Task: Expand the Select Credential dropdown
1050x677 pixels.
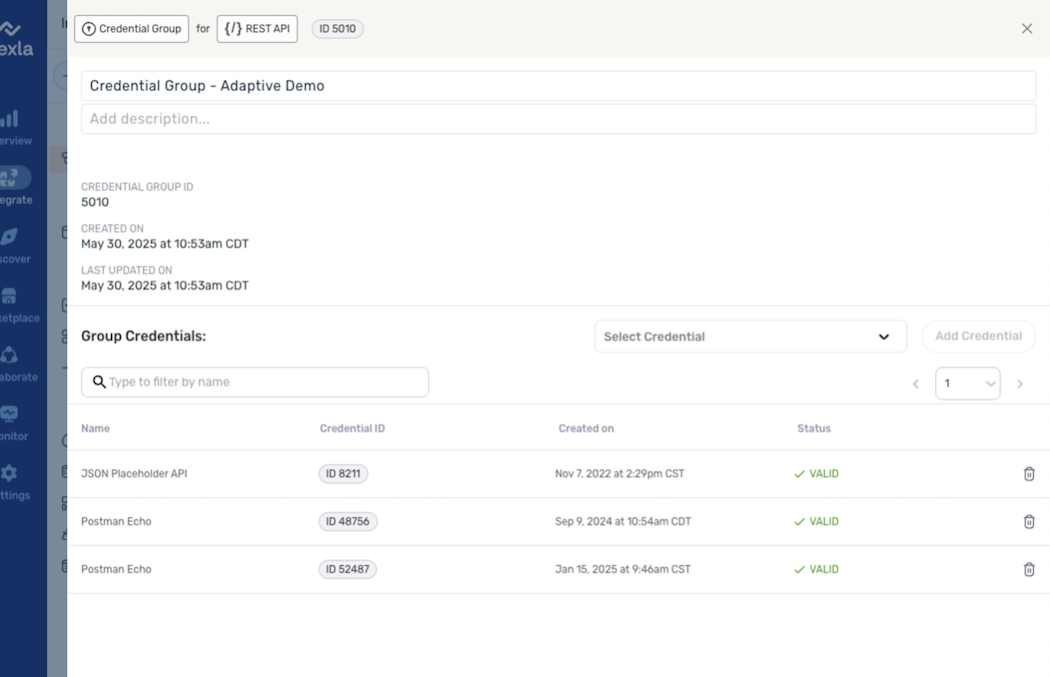Action: pyautogui.click(x=749, y=337)
